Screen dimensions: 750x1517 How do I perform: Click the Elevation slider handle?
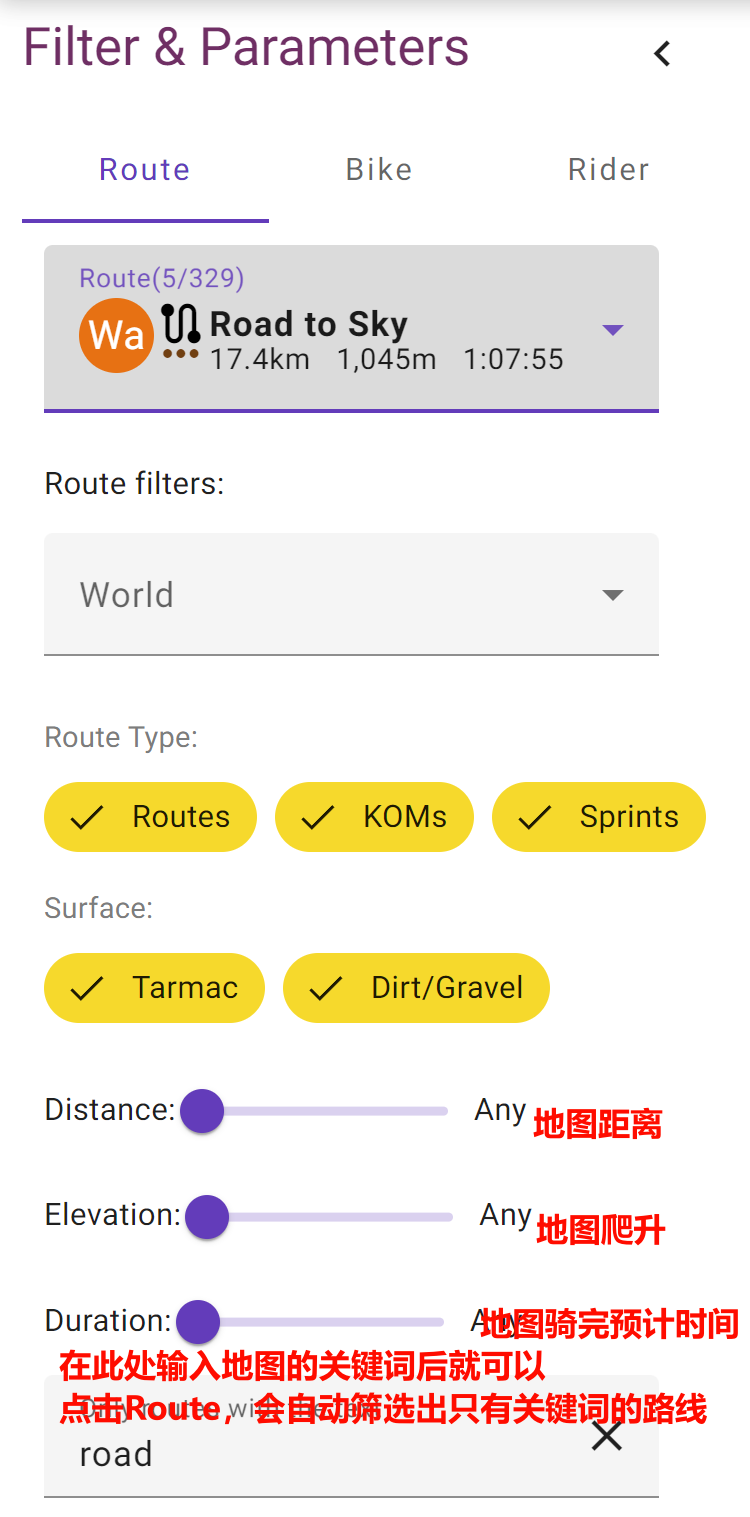coord(207,1217)
